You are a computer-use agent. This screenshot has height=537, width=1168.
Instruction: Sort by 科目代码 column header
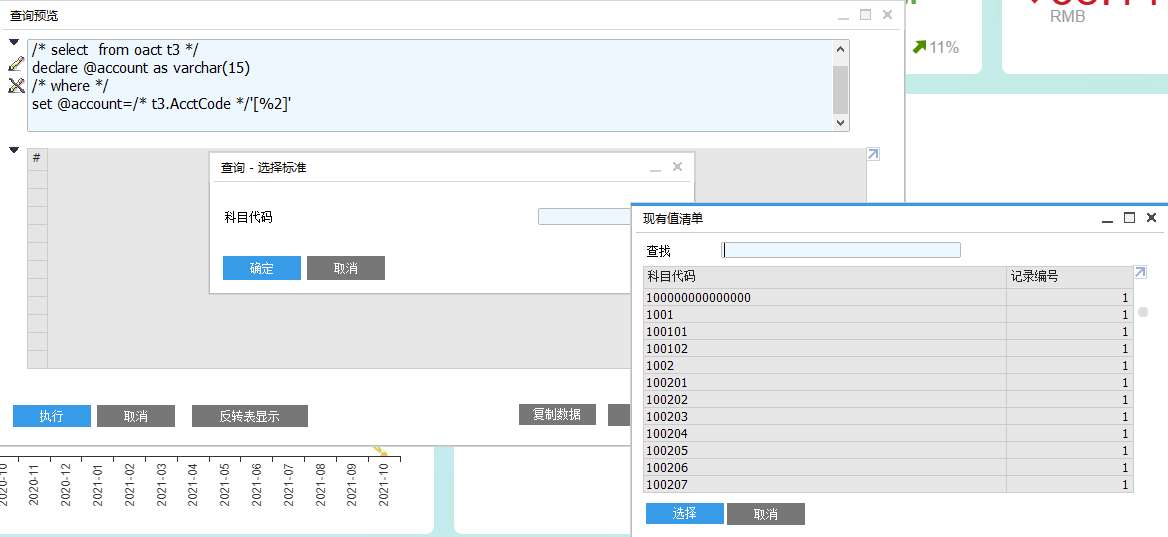click(824, 276)
